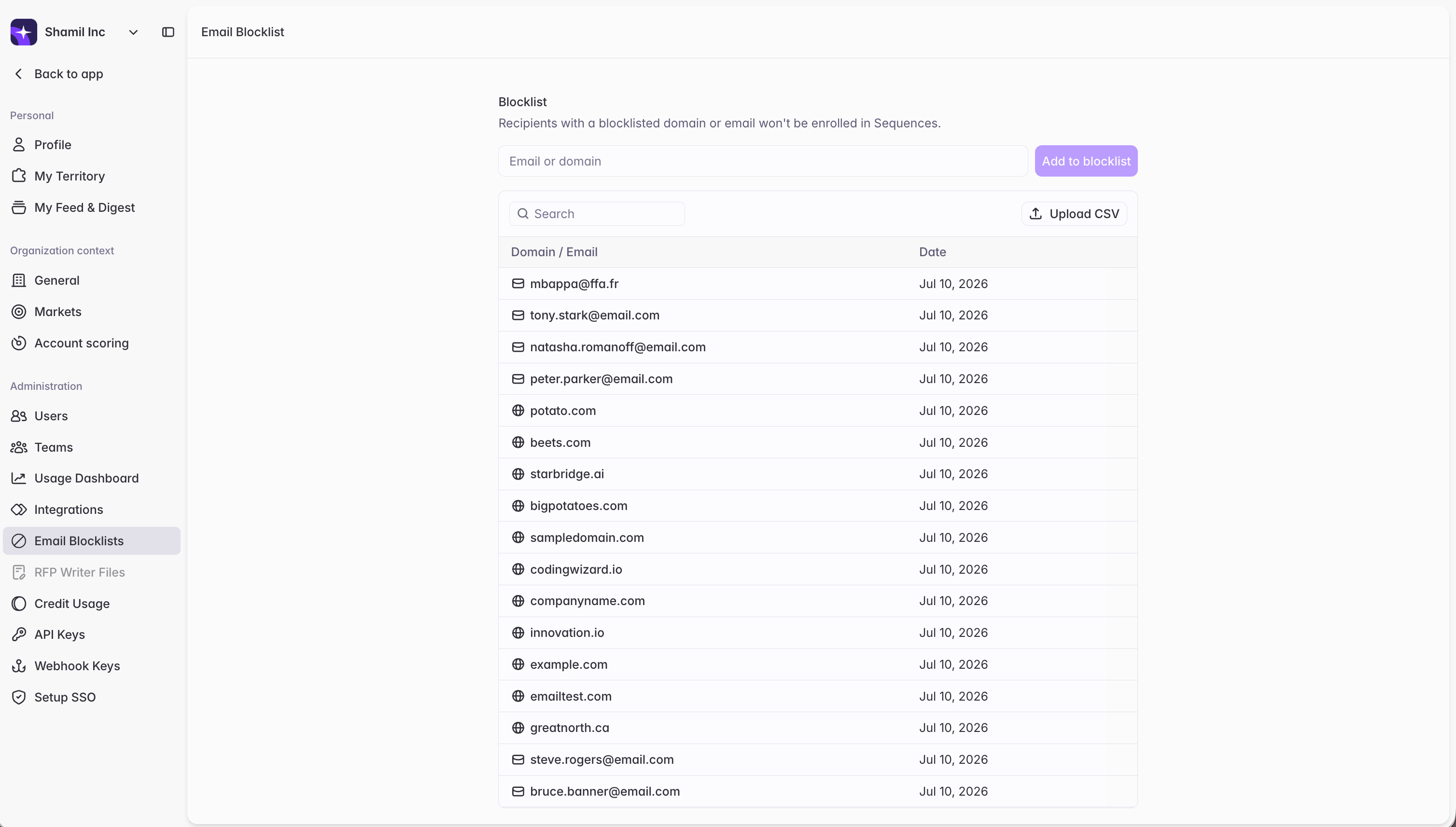
Task: Select the beets.com domain row
Action: 818,442
